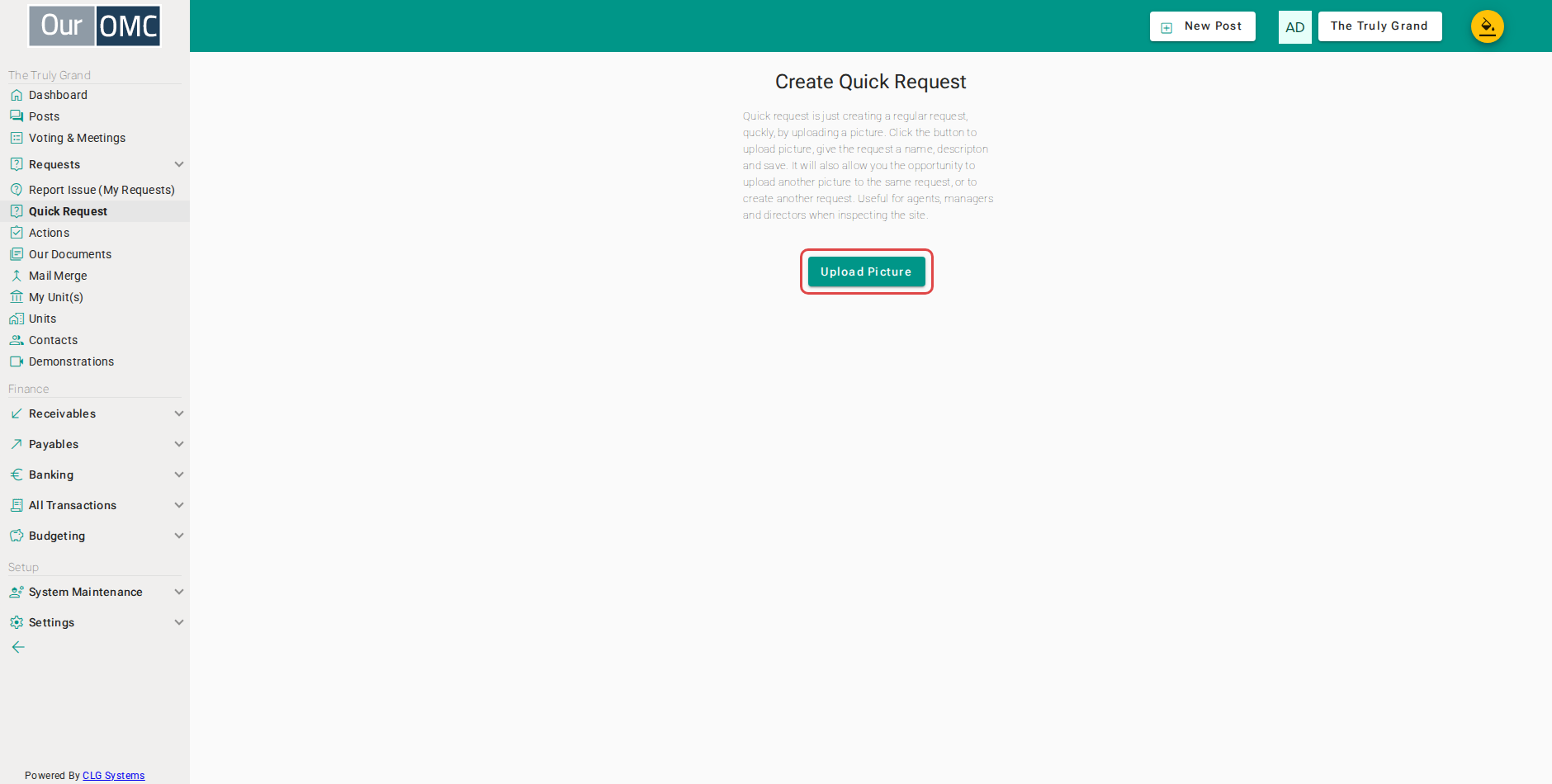Viewport: 1552px width, 784px height.
Task: Open Actions using its checkbox icon
Action: pos(17,233)
